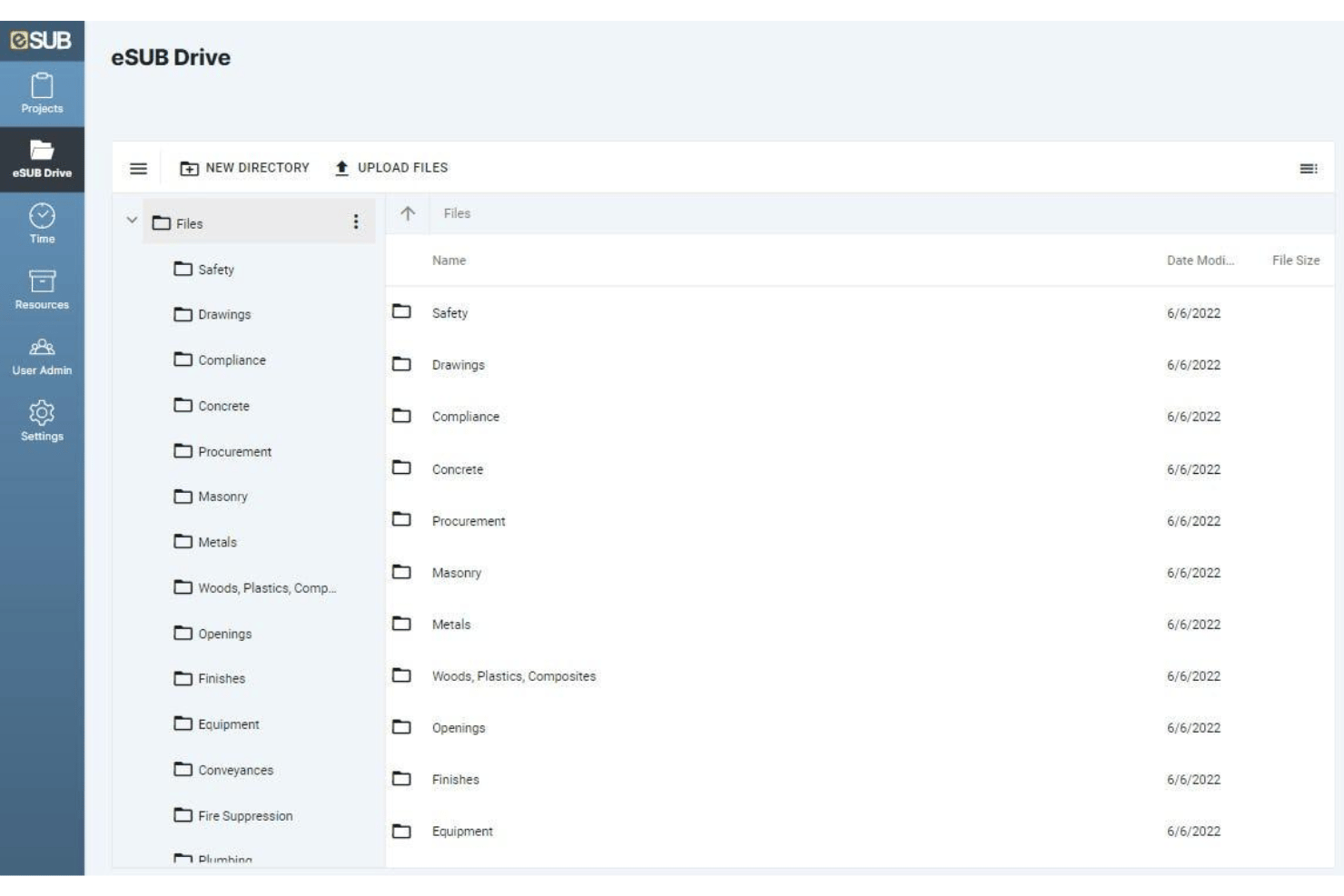Select Finishes folder in the tree
1344x896 pixels.
210,679
